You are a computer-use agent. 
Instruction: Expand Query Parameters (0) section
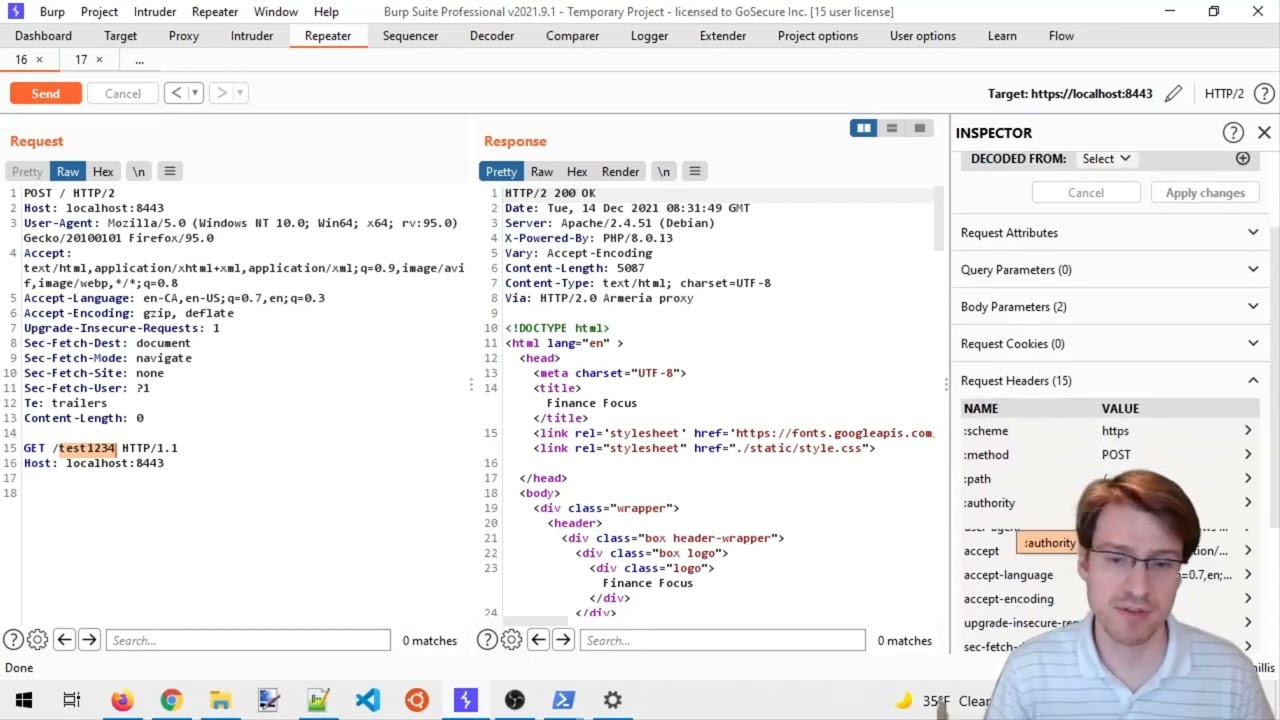click(1110, 270)
